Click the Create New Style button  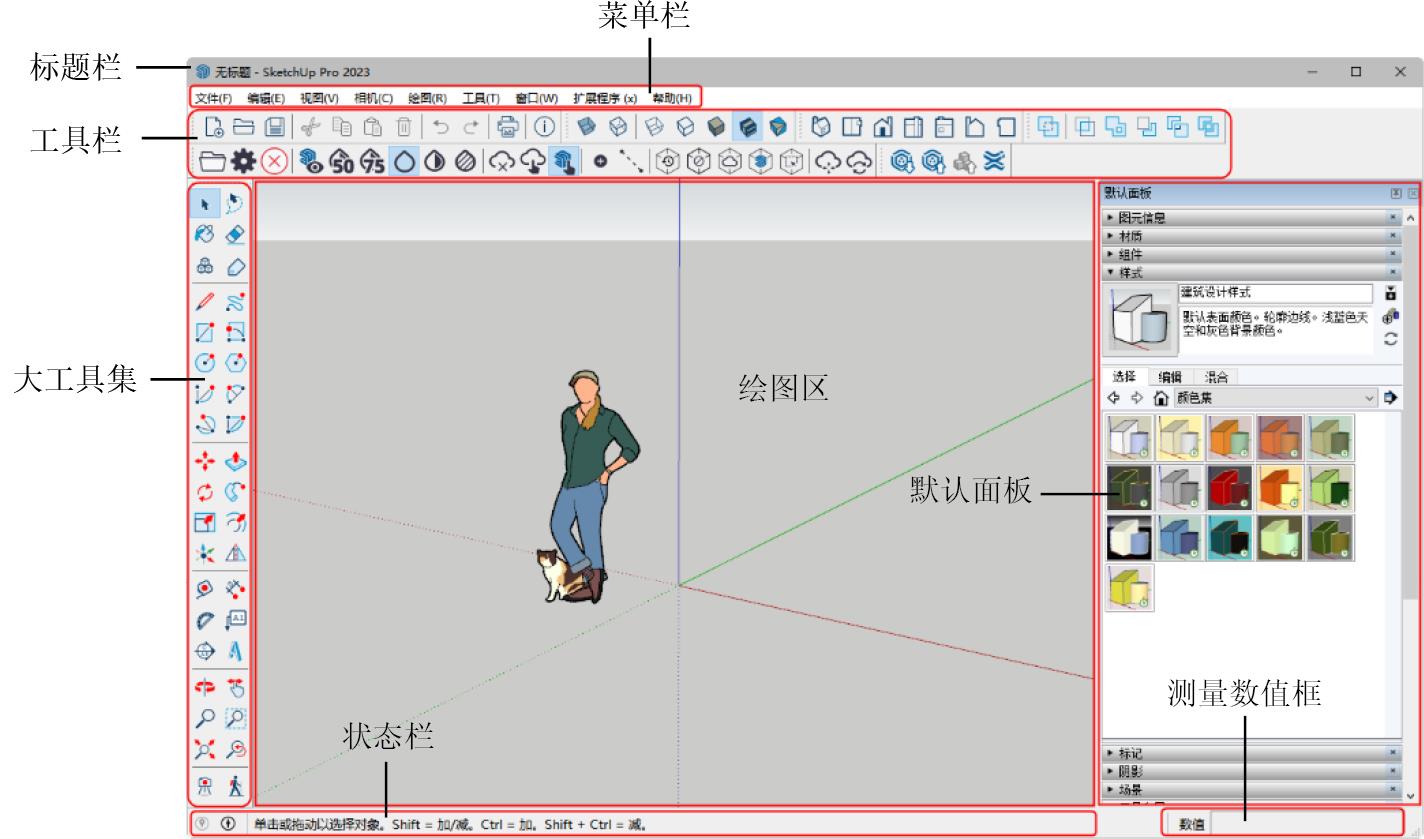coord(1390,316)
